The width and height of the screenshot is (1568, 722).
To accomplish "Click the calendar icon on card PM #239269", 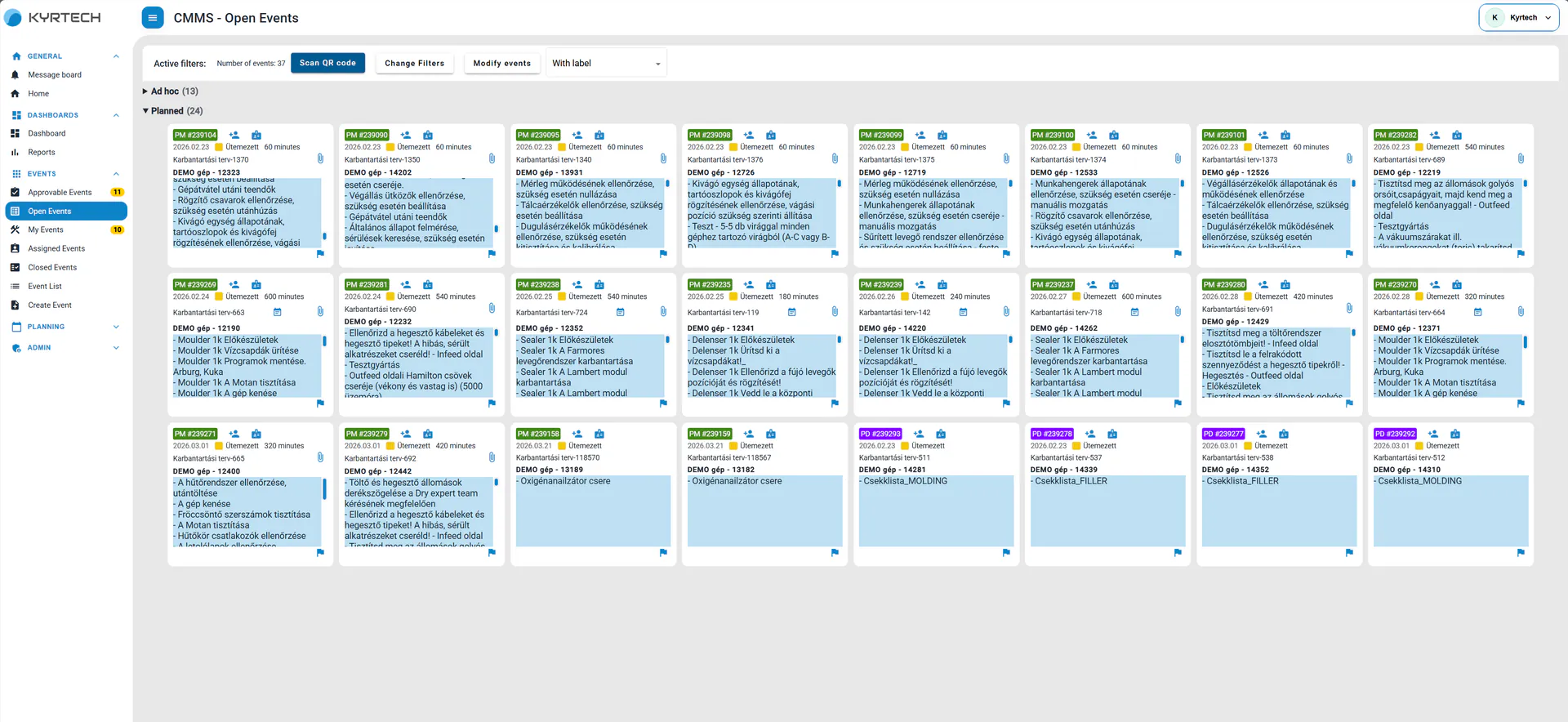I will [278, 312].
